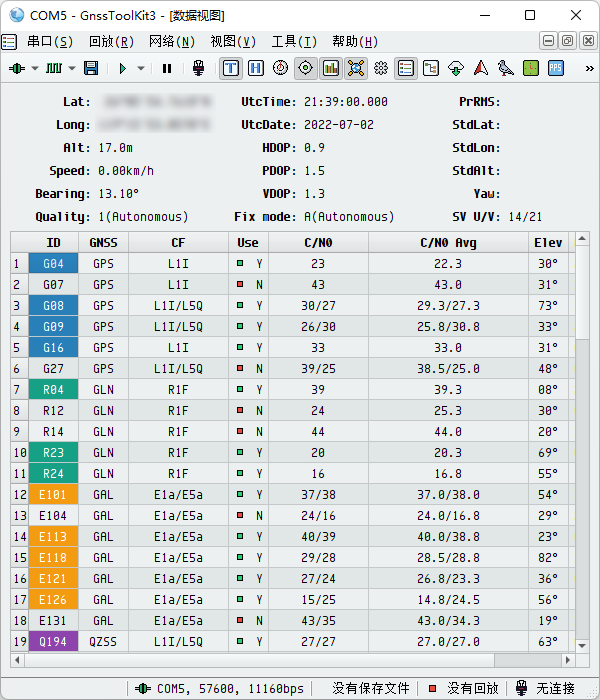Restore the inner data view child window
Viewport: 600px width, 700px height.
click(568, 41)
